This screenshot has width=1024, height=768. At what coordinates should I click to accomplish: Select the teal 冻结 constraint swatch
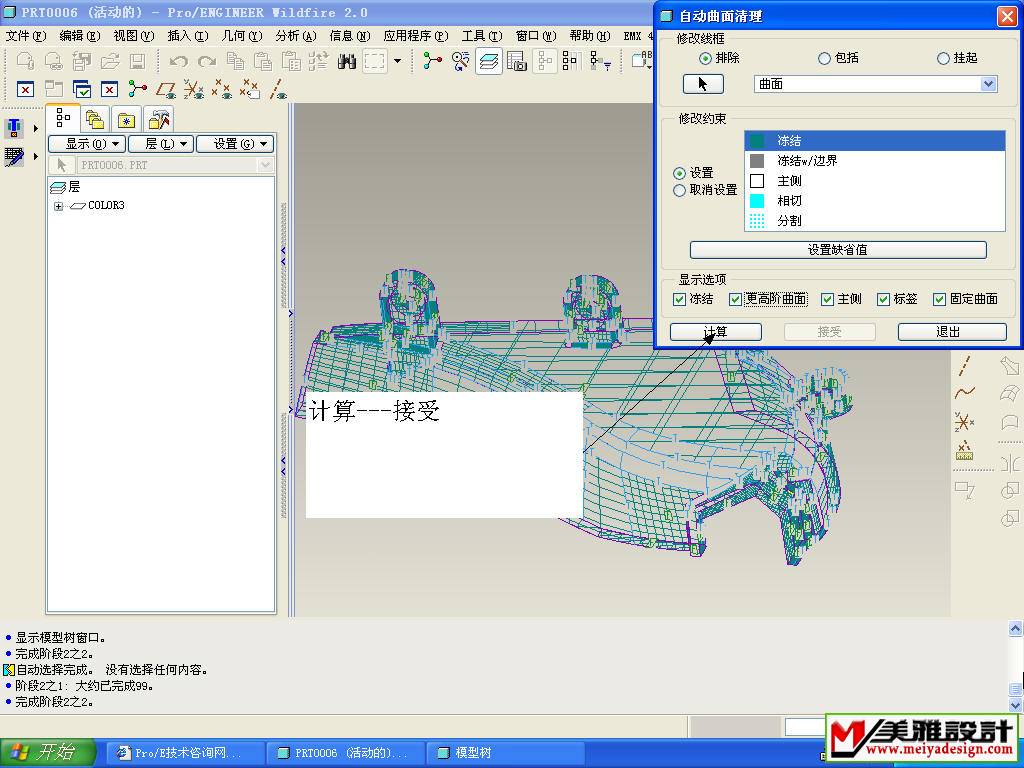coord(757,140)
